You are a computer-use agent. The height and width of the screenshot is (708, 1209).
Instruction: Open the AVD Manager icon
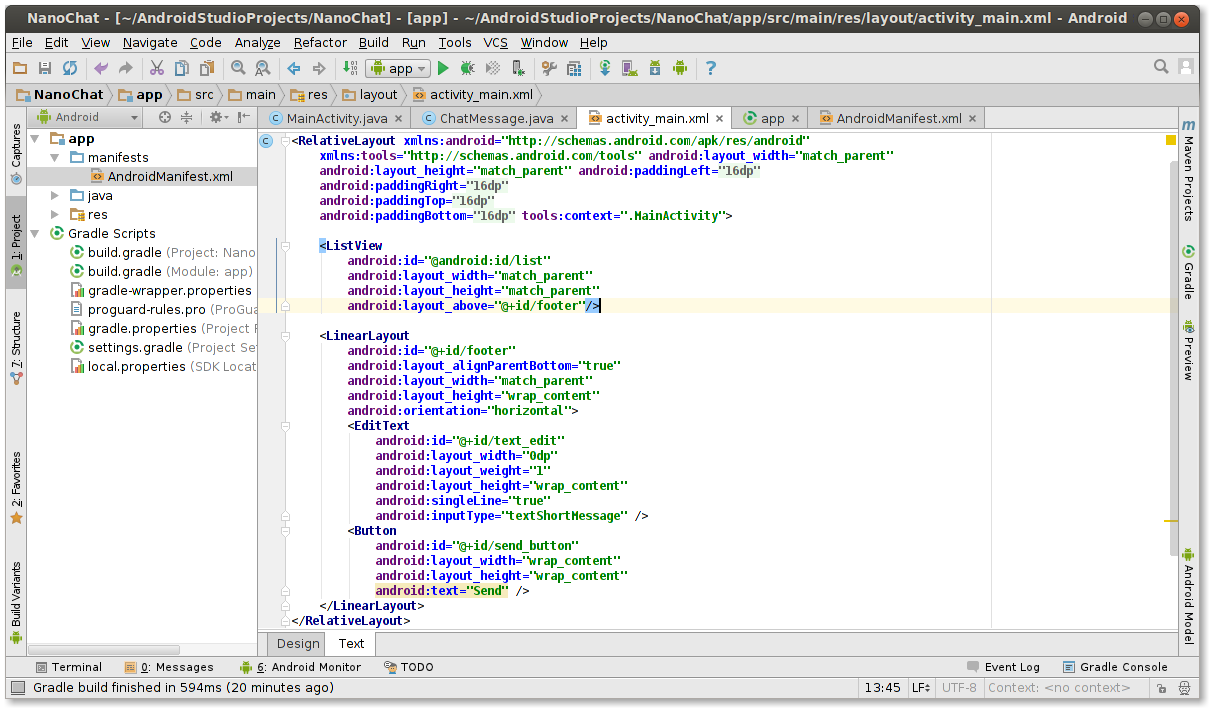point(630,68)
